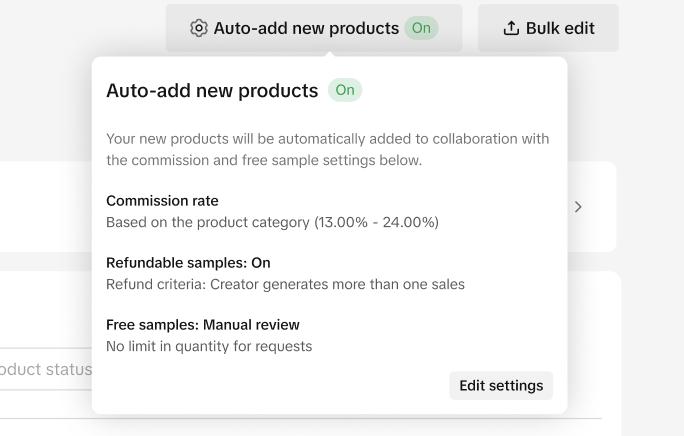Click the gear icon beside Auto-add new products
Image resolution: width=684 pixels, height=436 pixels.
pyautogui.click(x=198, y=28)
